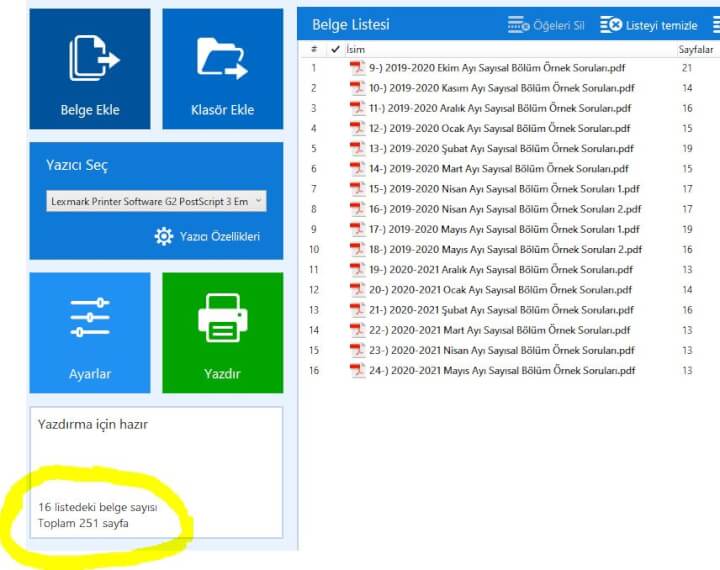Select file 24-) 2020-2021 Mayıs Ayı
This screenshot has height=570, width=720.
[x=502, y=371]
